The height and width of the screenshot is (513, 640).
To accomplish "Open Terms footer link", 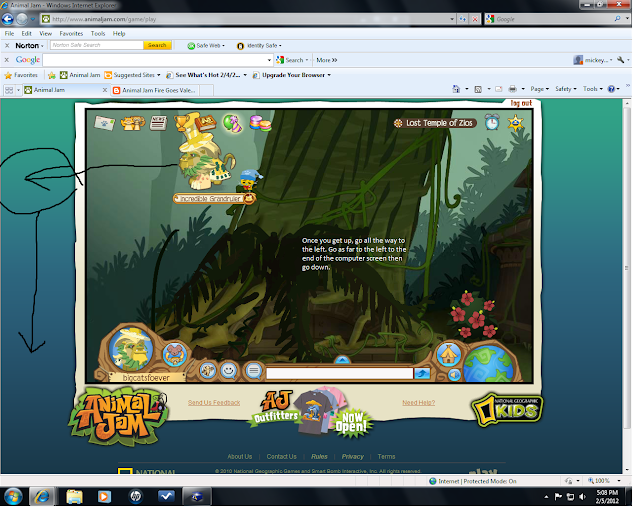I will pyautogui.click(x=386, y=456).
